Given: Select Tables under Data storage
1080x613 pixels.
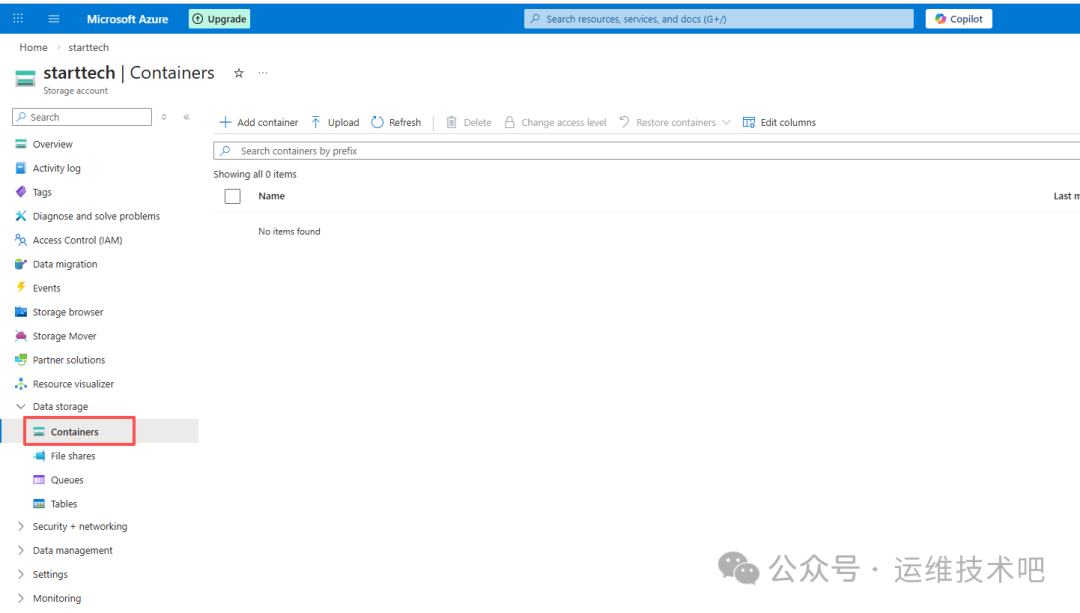Looking at the screenshot, I should (x=64, y=503).
